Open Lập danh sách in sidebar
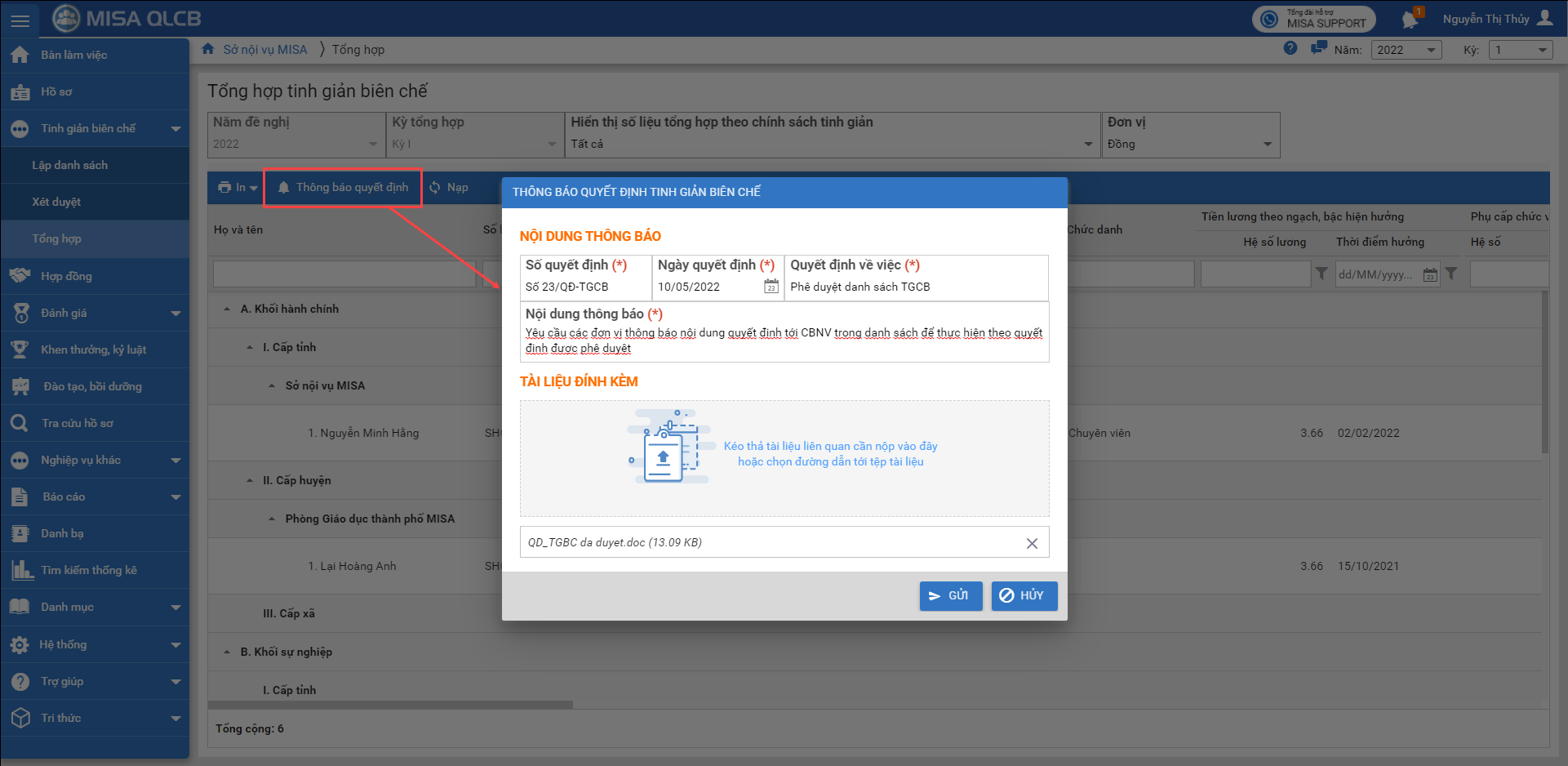The image size is (1568, 766). pos(69,165)
